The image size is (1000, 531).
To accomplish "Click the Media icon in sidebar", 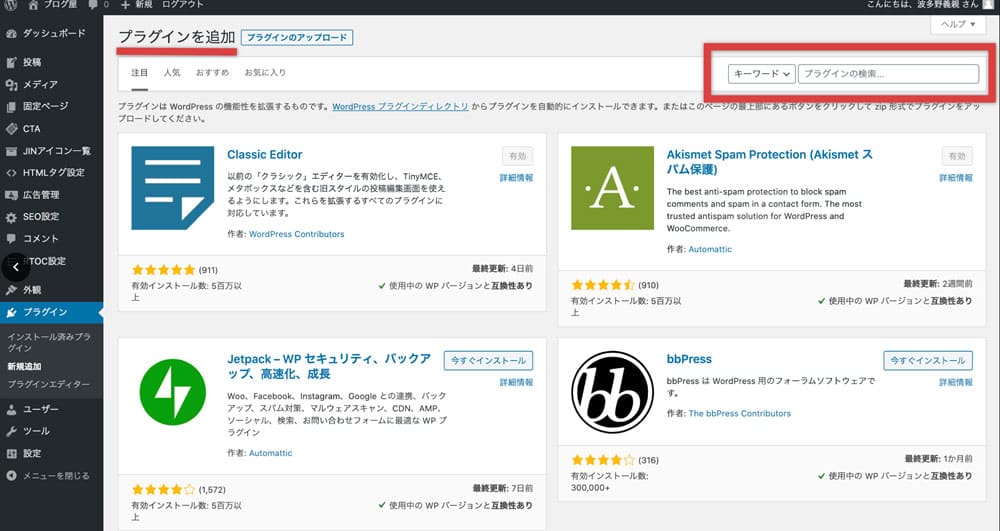I will click(x=11, y=84).
